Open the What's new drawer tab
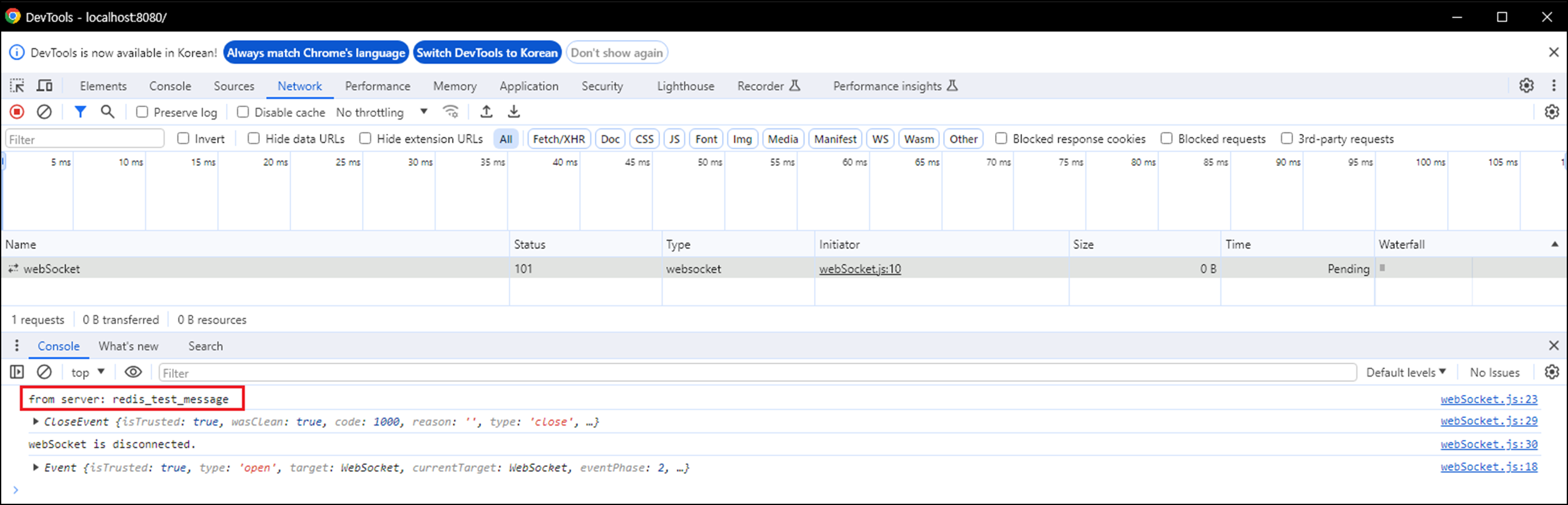This screenshot has width=1568, height=505. [x=128, y=346]
